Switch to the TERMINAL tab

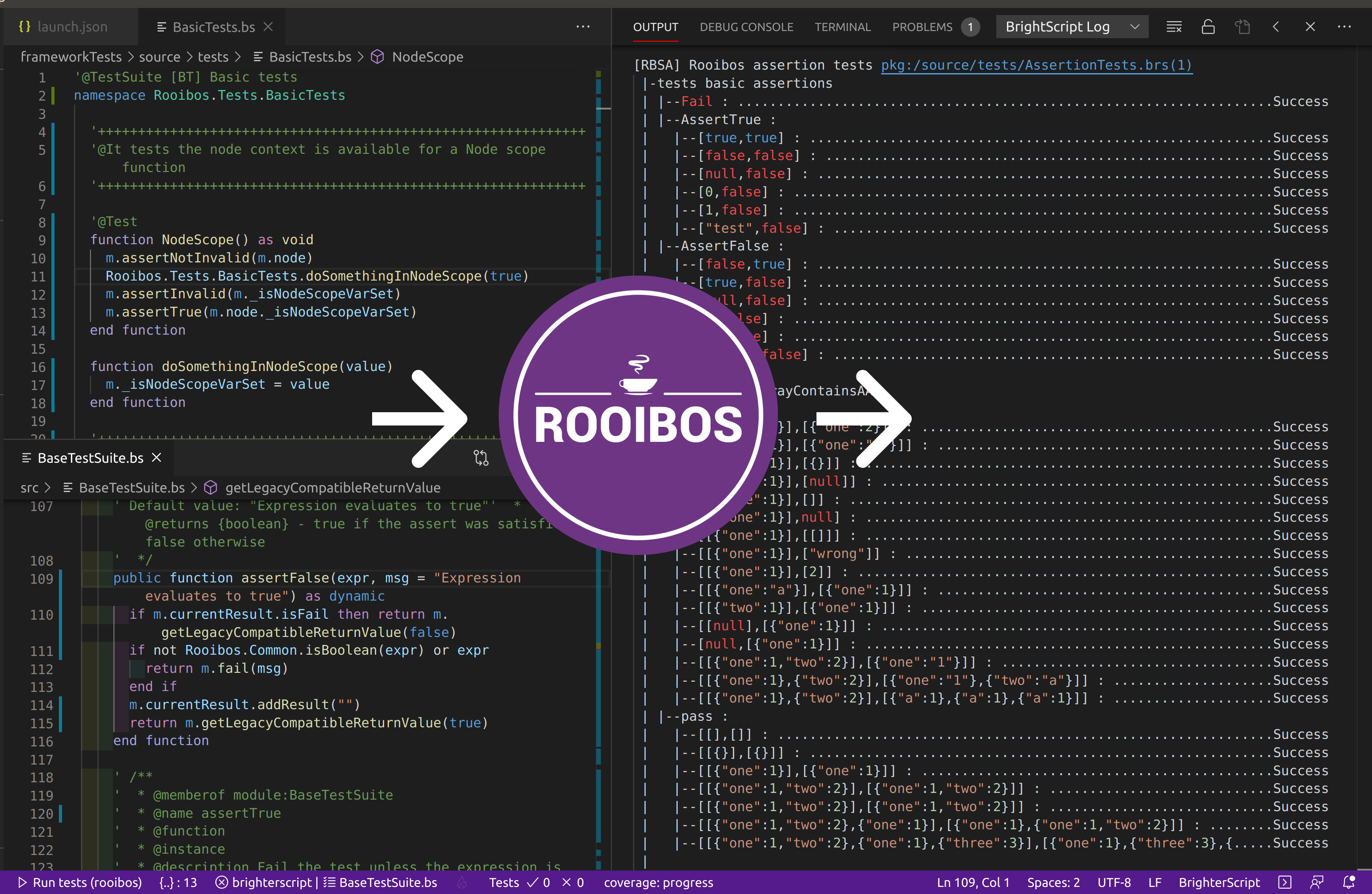click(842, 27)
